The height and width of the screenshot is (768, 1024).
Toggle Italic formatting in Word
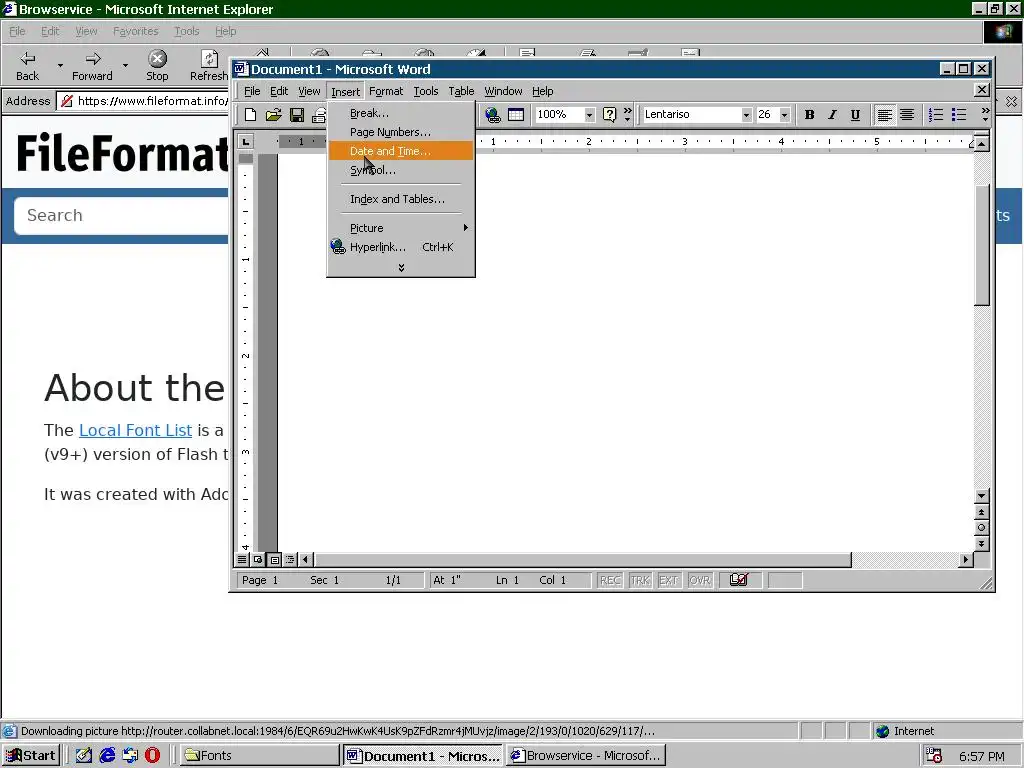pos(832,115)
